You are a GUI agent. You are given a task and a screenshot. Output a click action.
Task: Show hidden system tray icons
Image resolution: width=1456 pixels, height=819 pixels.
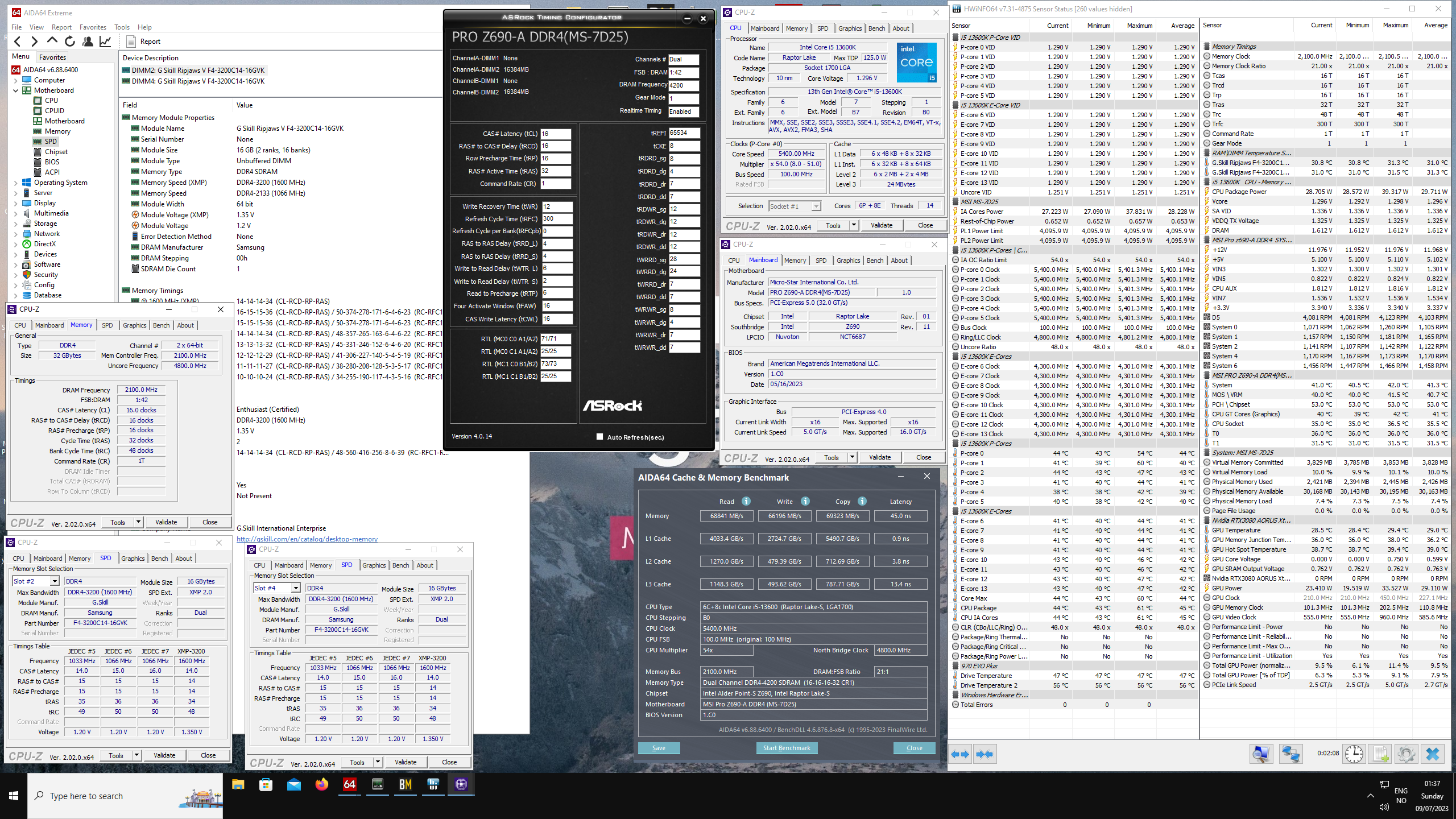[x=1370, y=796]
